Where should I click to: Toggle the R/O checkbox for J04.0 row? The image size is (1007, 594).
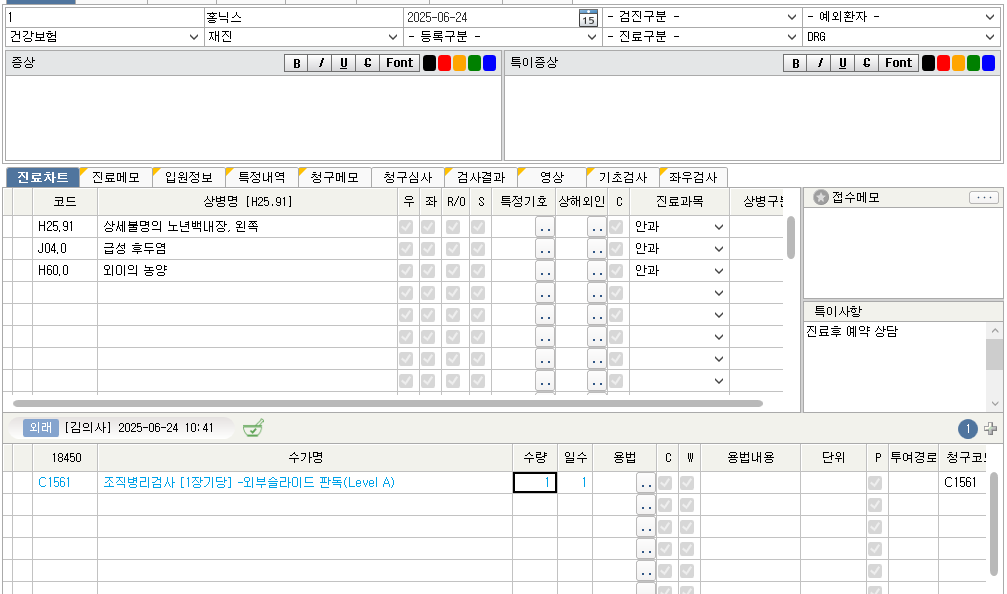454,248
